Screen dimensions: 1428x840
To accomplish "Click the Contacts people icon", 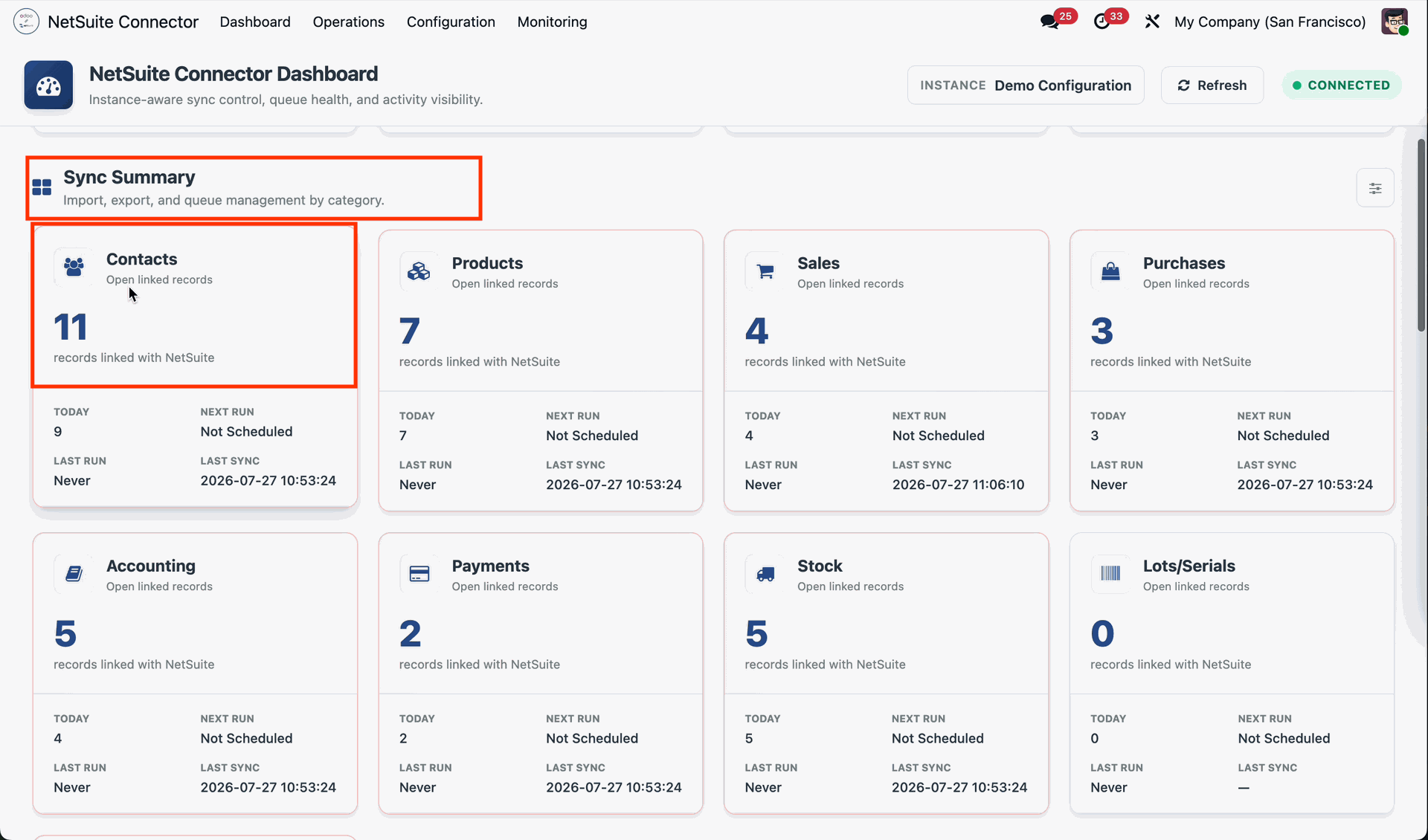I will [74, 266].
